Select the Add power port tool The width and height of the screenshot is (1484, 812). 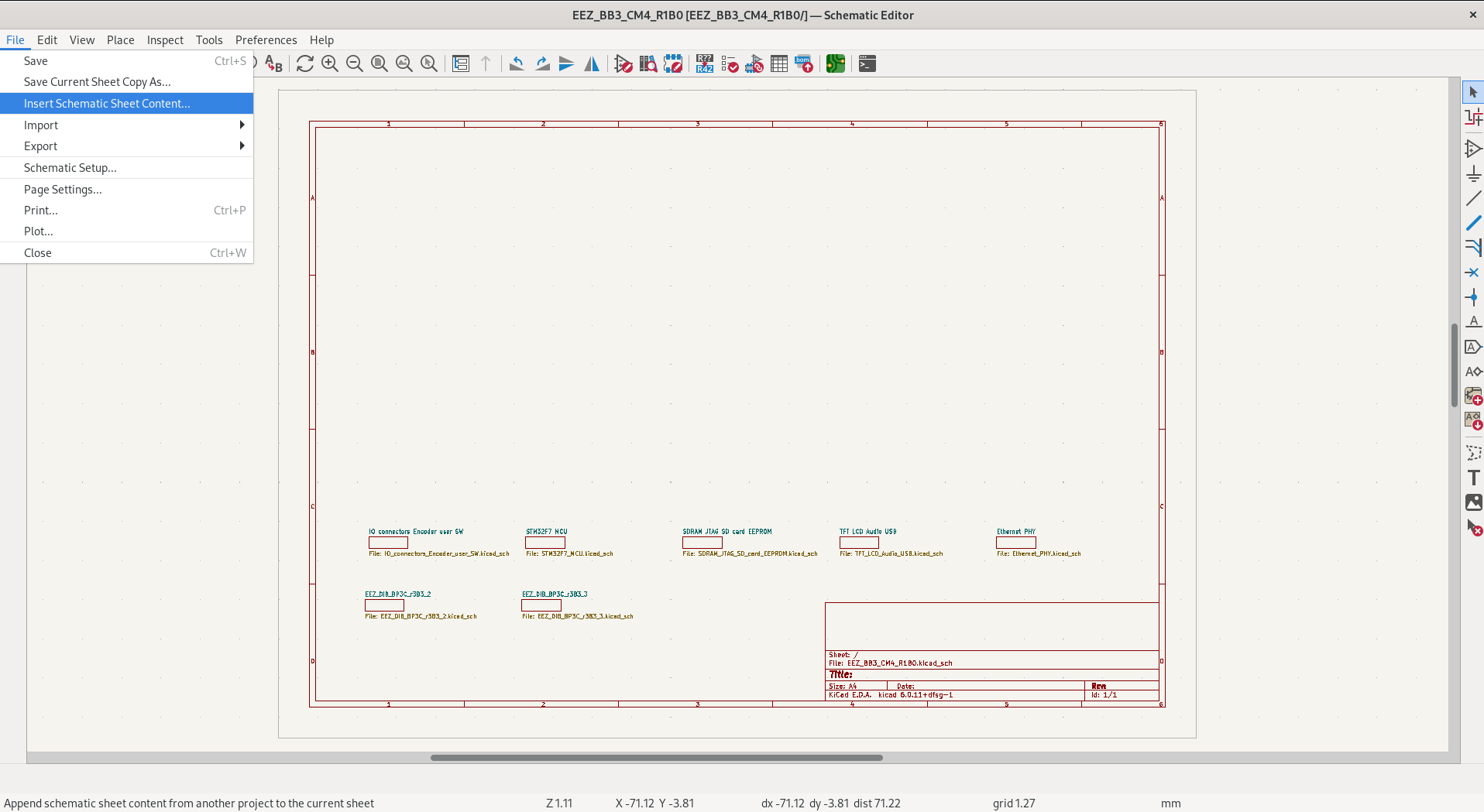[x=1473, y=173]
